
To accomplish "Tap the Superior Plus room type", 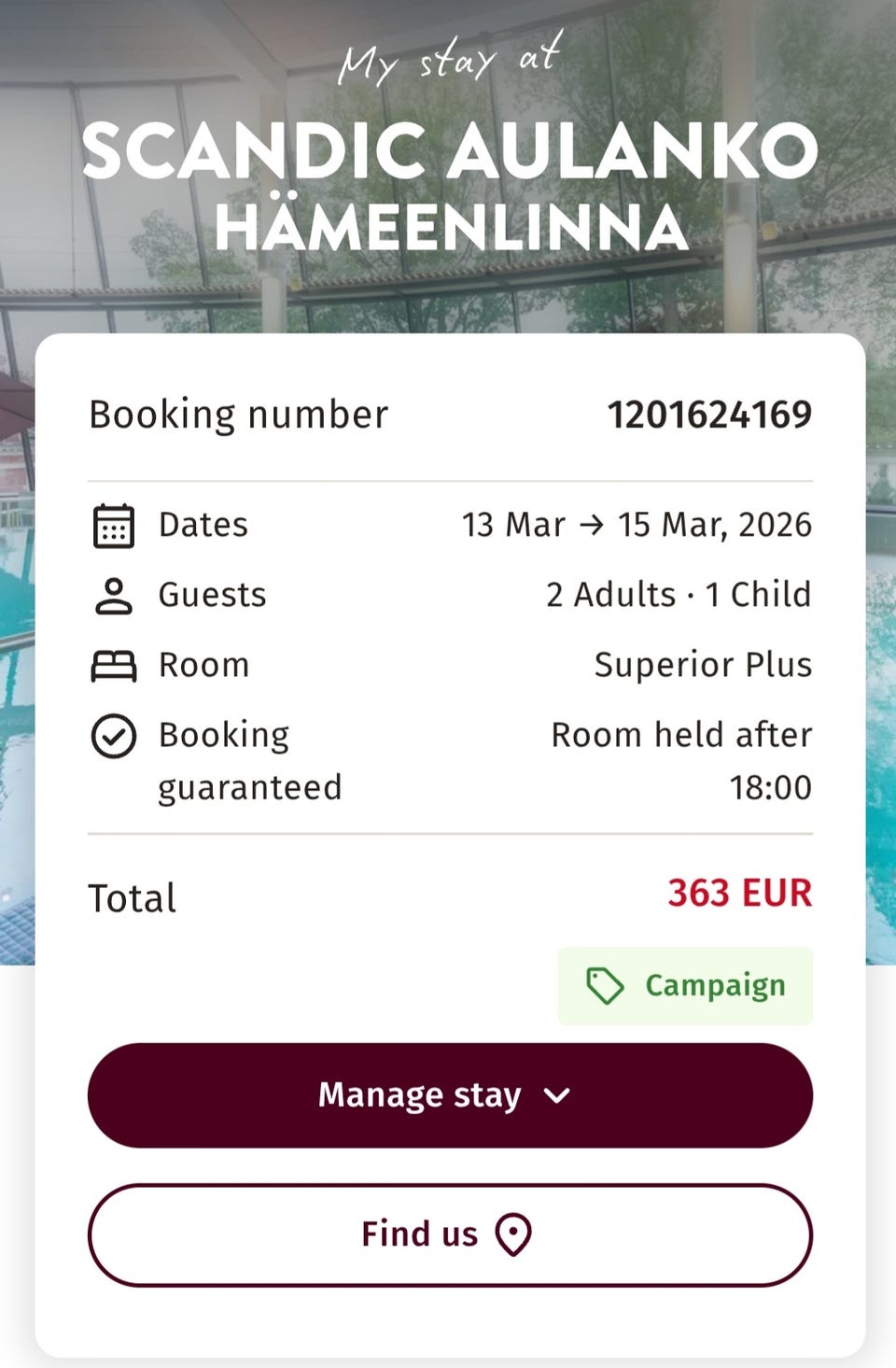I will 703,665.
